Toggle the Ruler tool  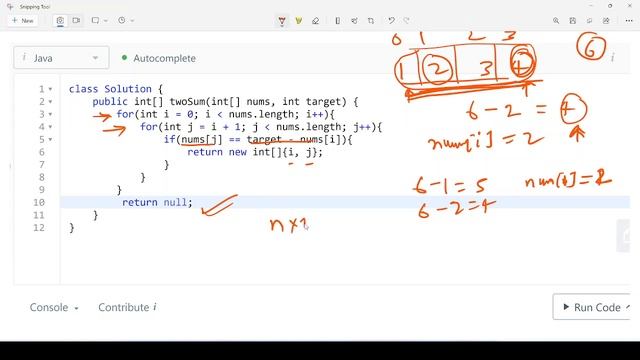338,21
